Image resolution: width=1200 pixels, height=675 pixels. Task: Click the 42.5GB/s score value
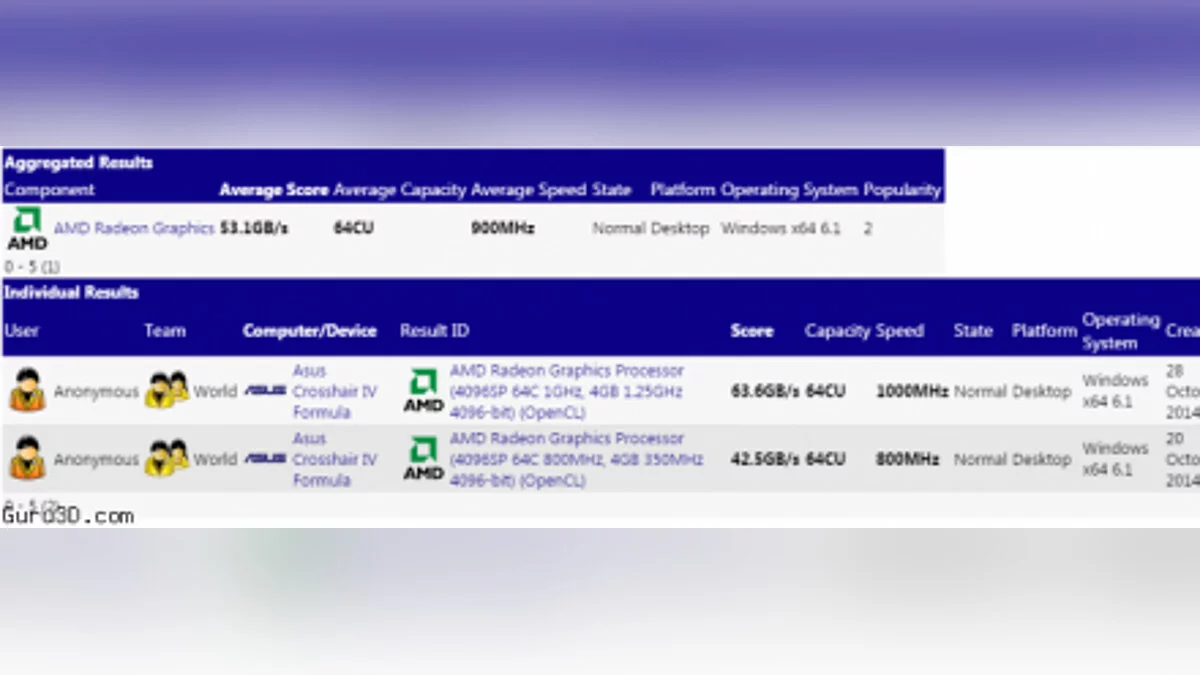[x=765, y=459]
